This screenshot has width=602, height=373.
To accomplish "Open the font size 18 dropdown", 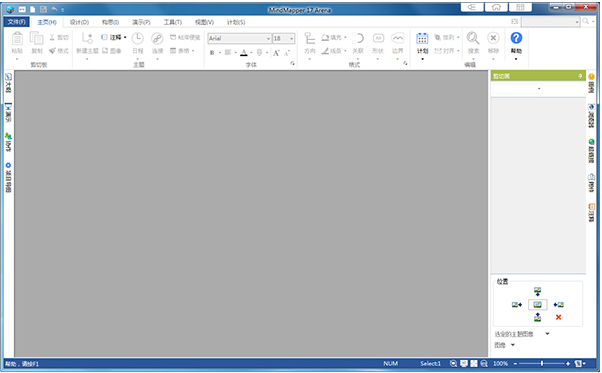I will tap(292, 38).
